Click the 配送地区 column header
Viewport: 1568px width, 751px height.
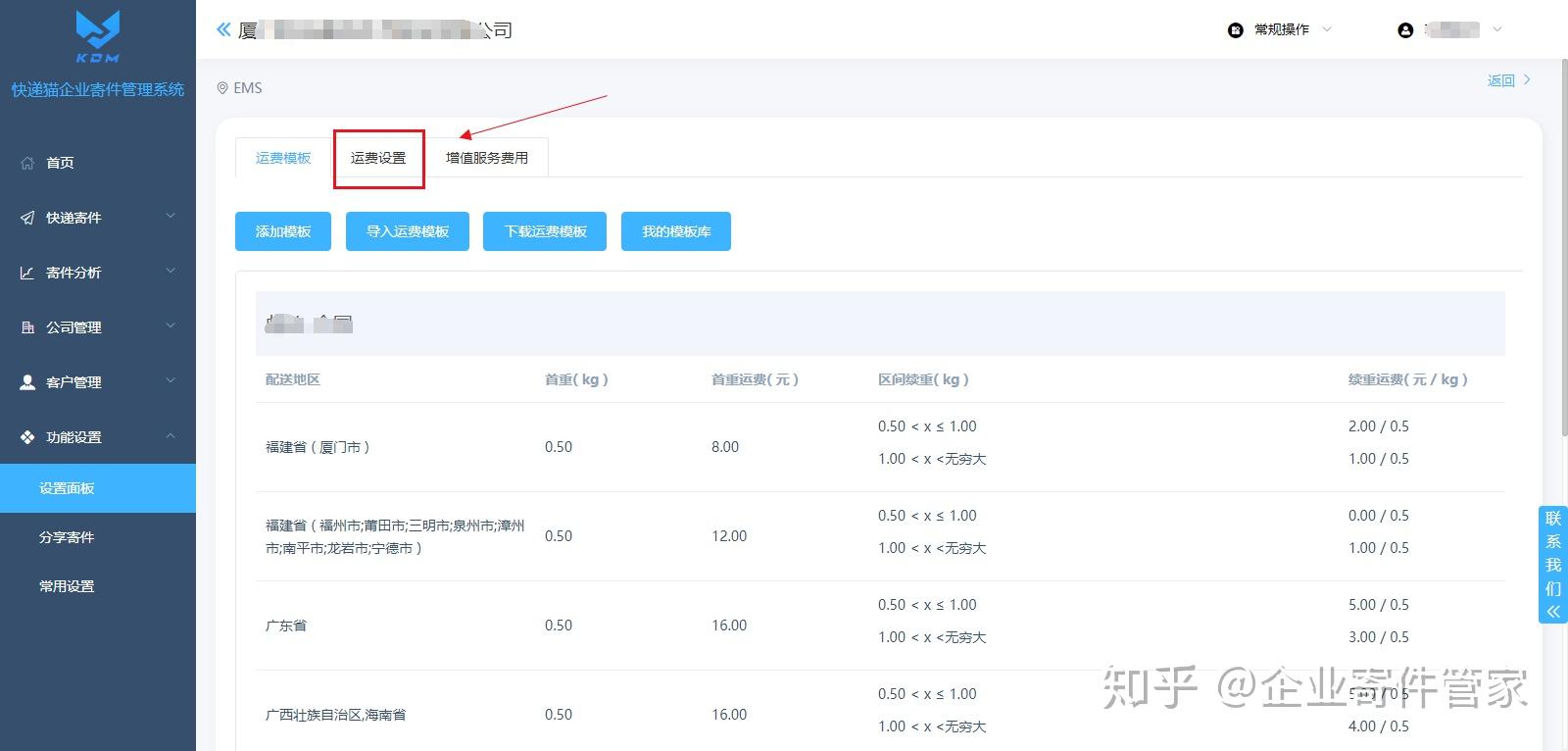point(293,379)
